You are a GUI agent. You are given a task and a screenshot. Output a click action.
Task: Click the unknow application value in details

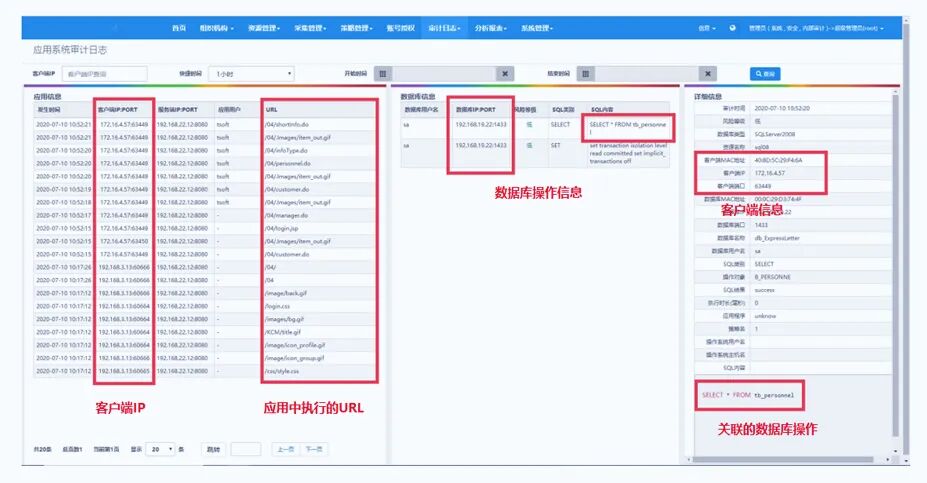[x=765, y=316]
